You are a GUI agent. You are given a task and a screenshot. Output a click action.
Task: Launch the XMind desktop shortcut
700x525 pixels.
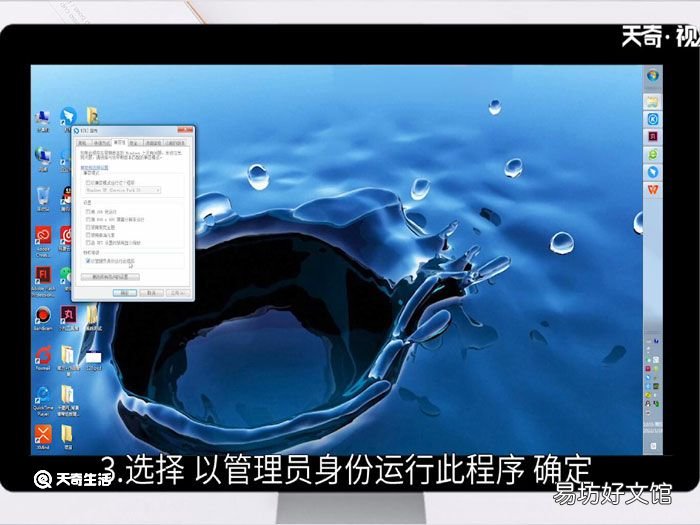[43, 437]
